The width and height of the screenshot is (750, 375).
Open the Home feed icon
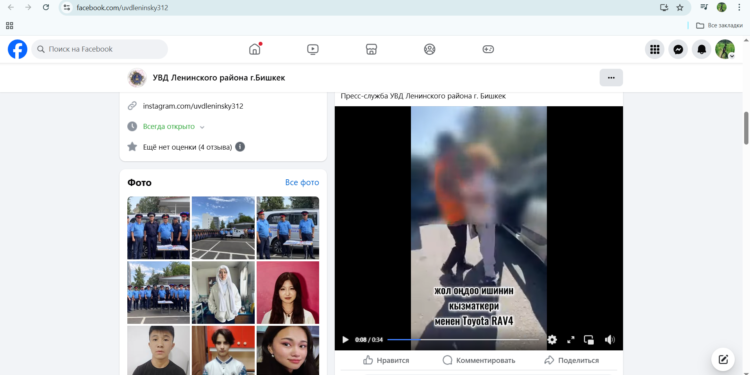coord(255,49)
